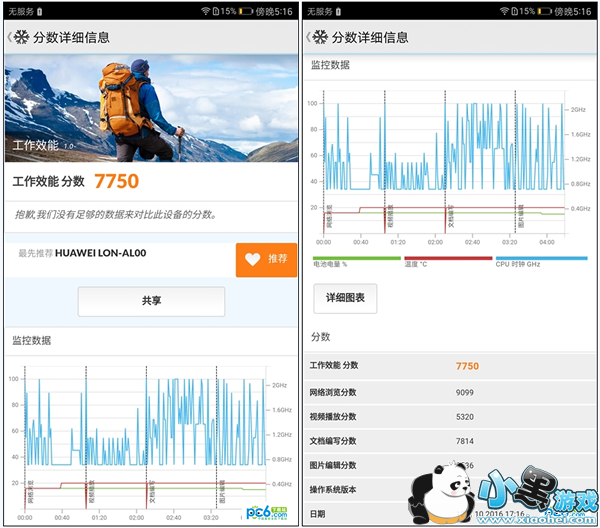Tap the hiker 工作效能 banner image
Viewport: 600px width, 528px height.
tap(151, 108)
